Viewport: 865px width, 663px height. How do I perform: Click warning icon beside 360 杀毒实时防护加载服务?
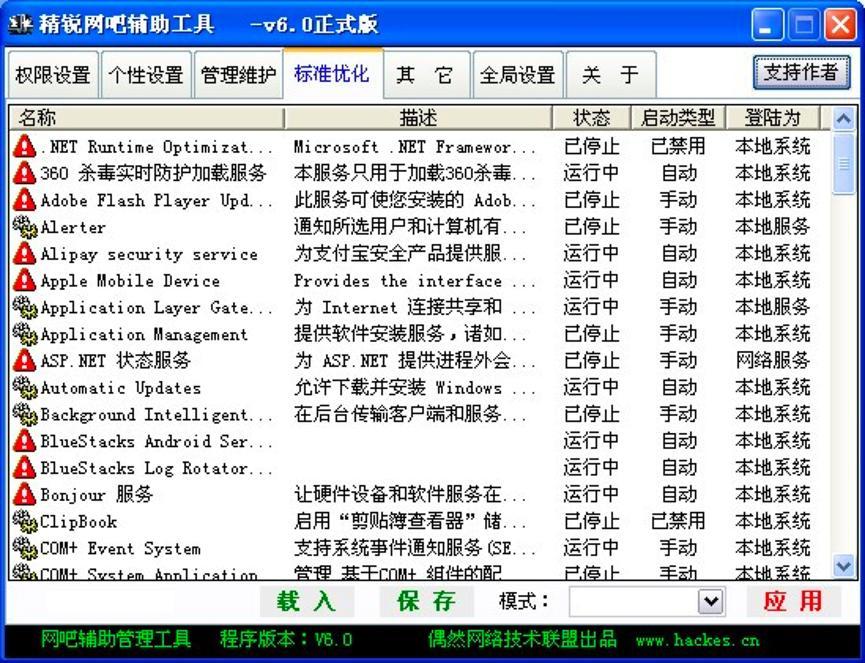(24, 173)
